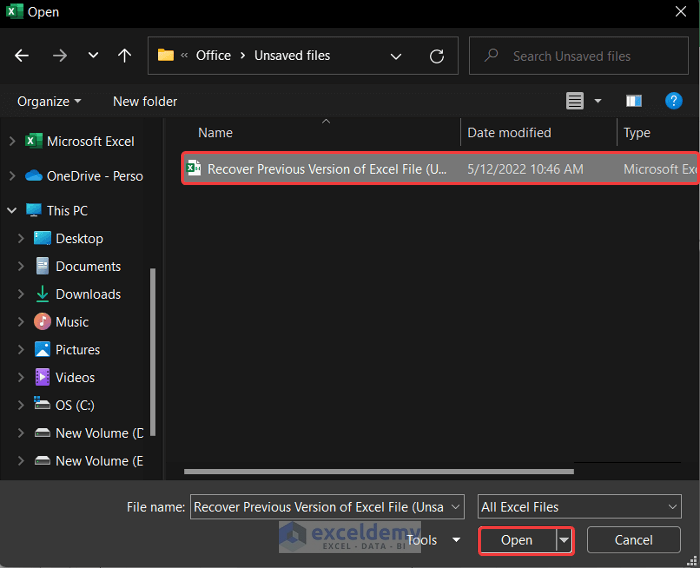Expand the Desktop tree node
The image size is (700, 568).
21,238
